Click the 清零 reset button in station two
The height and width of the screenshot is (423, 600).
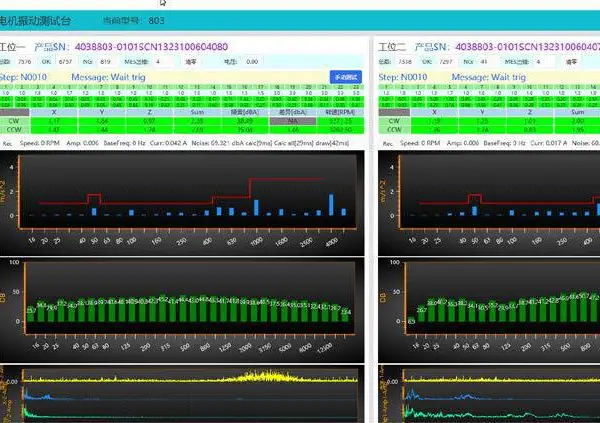point(571,62)
